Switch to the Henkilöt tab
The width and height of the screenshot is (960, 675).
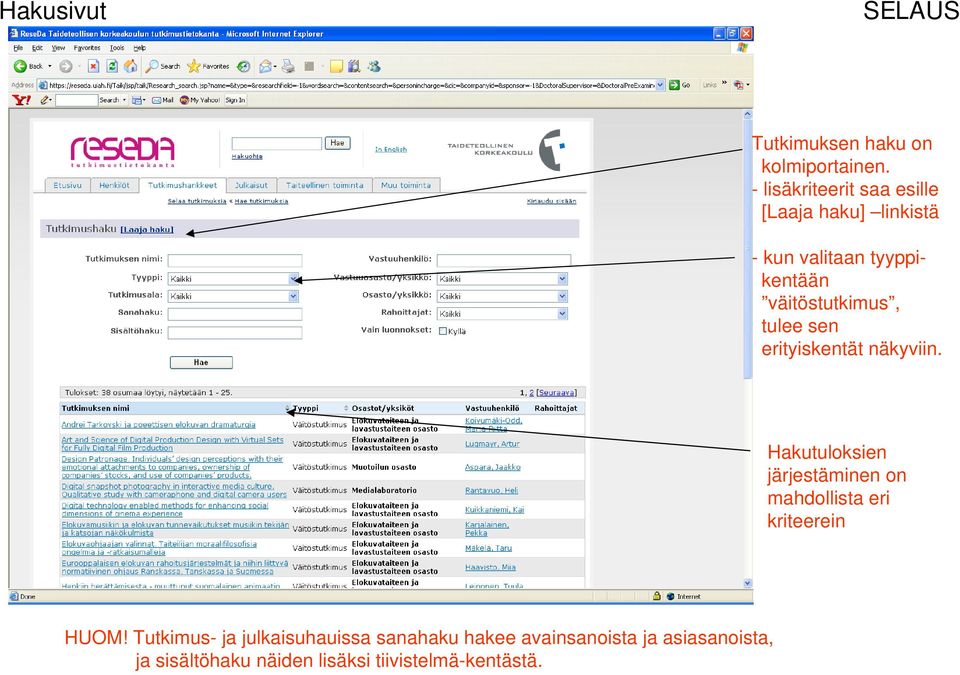coord(114,185)
